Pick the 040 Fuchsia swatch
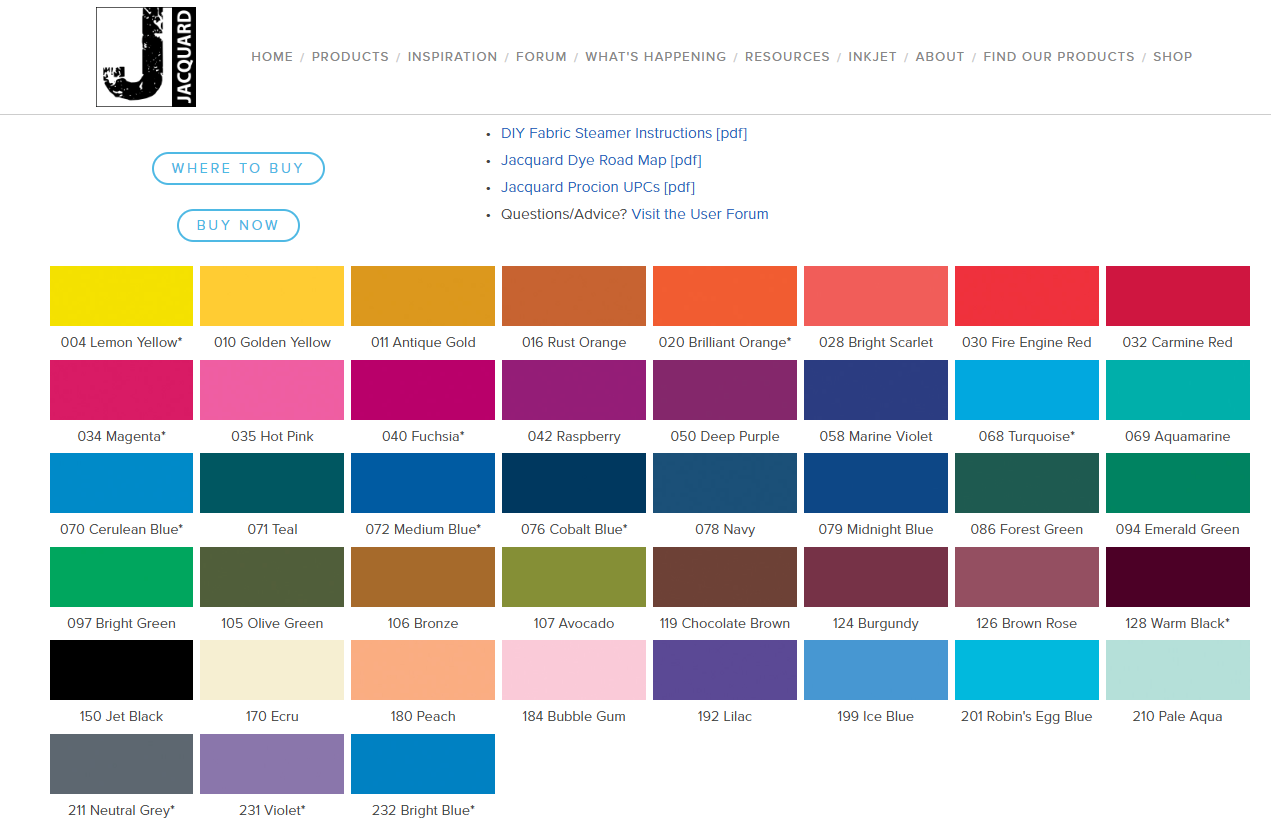The width and height of the screenshot is (1271, 830). pos(423,390)
